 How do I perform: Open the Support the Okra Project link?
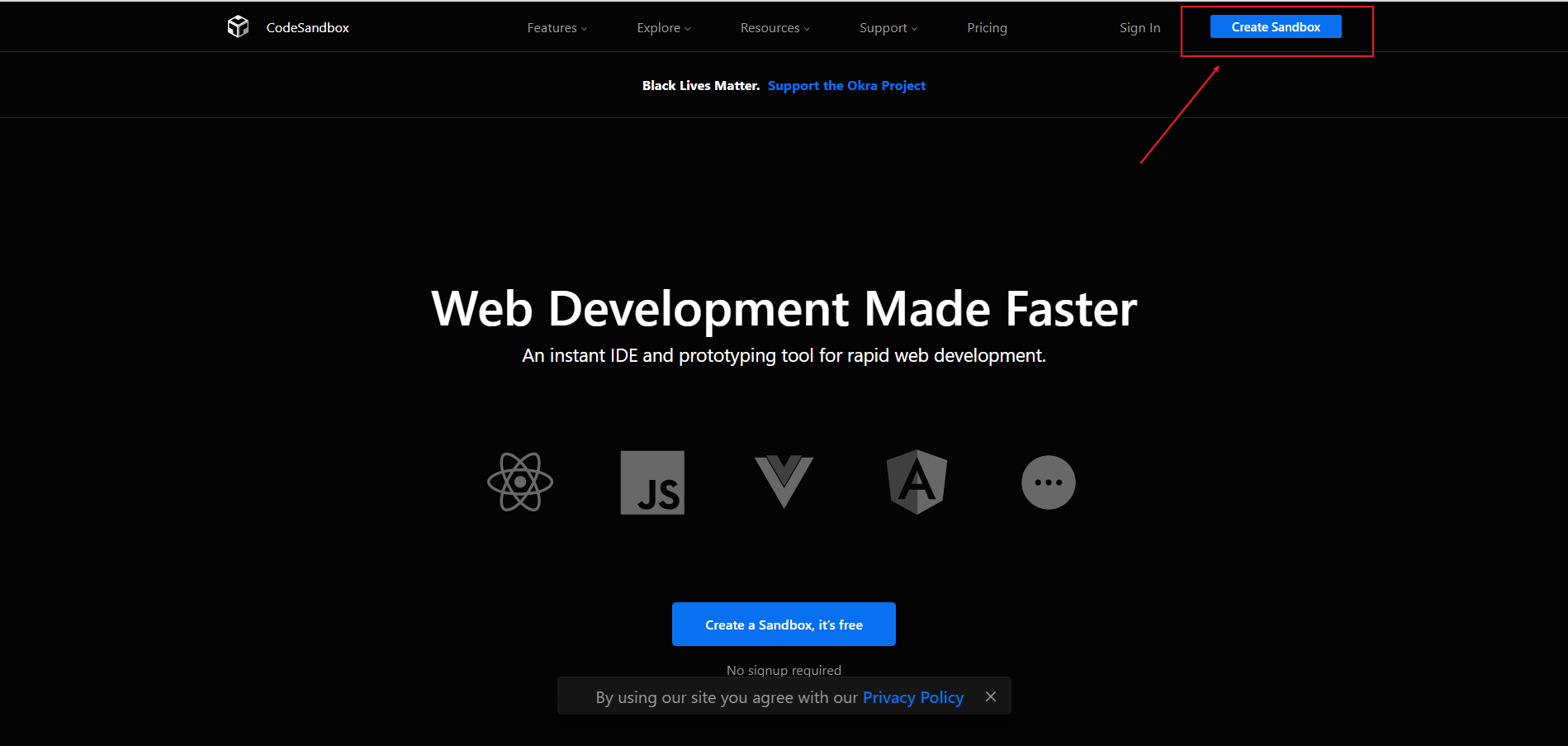click(846, 86)
